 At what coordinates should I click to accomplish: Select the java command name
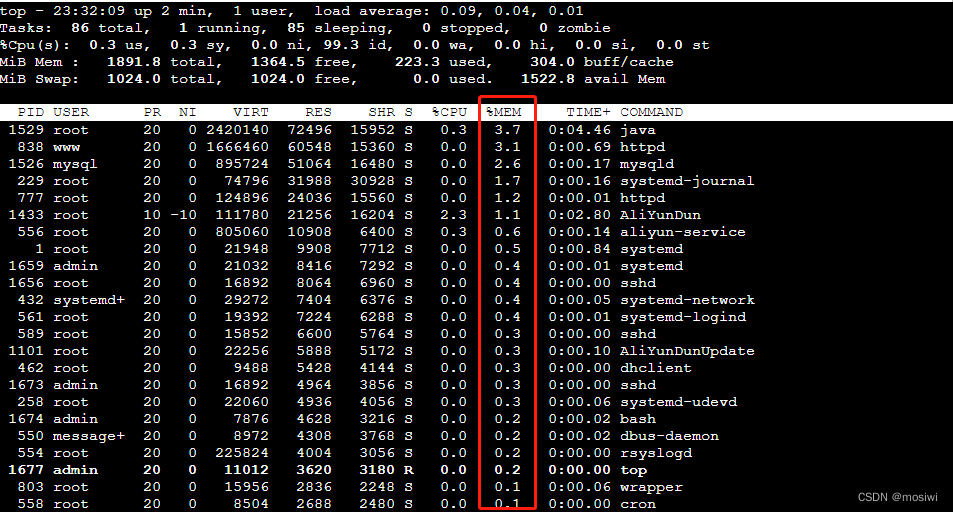point(638,130)
